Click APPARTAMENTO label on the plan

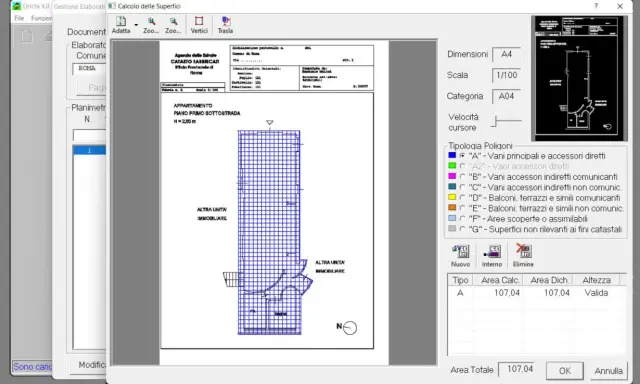click(x=193, y=105)
